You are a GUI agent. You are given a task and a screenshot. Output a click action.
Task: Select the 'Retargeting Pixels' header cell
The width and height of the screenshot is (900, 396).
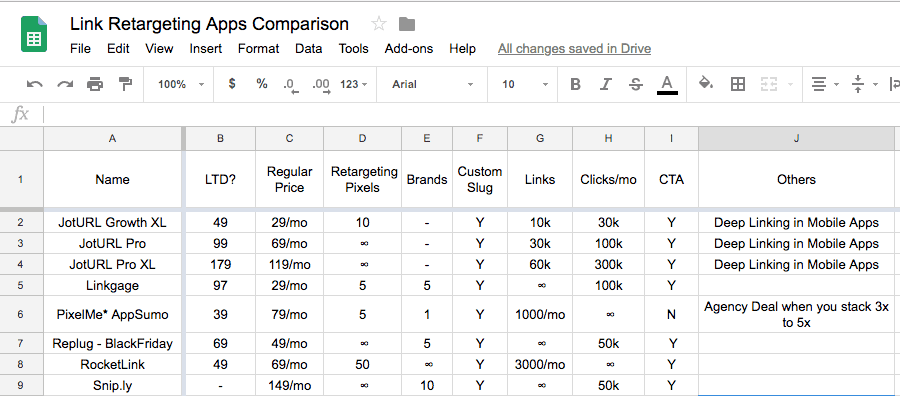[x=362, y=179]
